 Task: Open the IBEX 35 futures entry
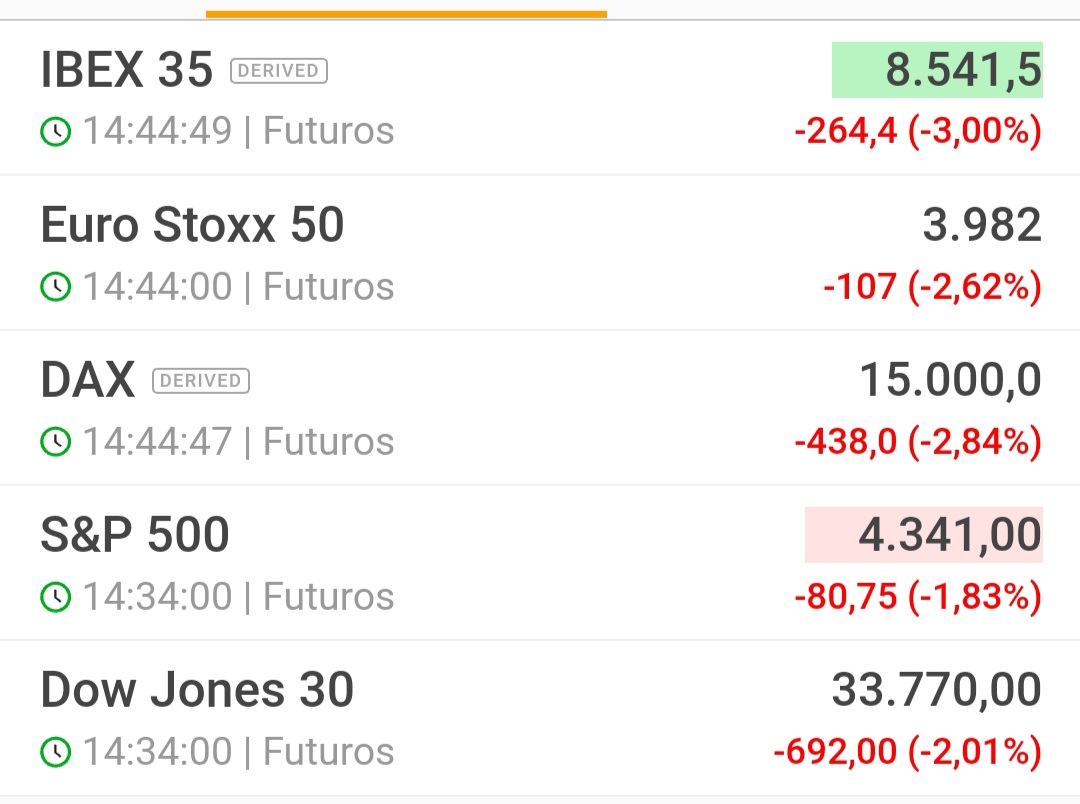[x=540, y=99]
